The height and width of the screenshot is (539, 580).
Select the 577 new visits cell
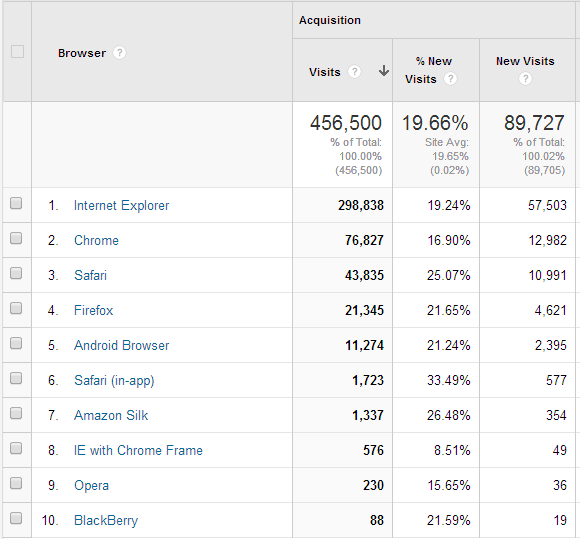[556, 380]
